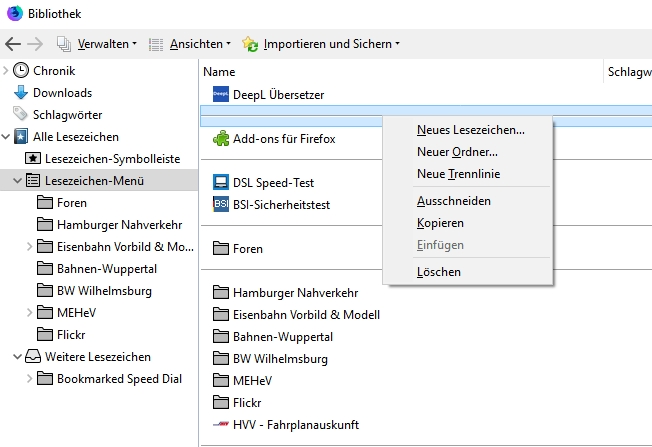This screenshot has width=652, height=447.
Task: Click the Name column header
Action: 219,72
